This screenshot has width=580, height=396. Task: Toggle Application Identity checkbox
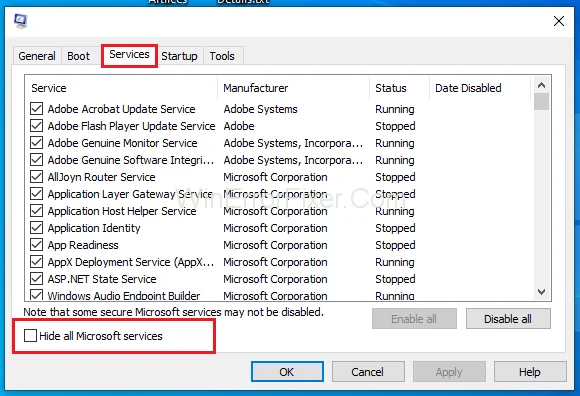click(36, 228)
